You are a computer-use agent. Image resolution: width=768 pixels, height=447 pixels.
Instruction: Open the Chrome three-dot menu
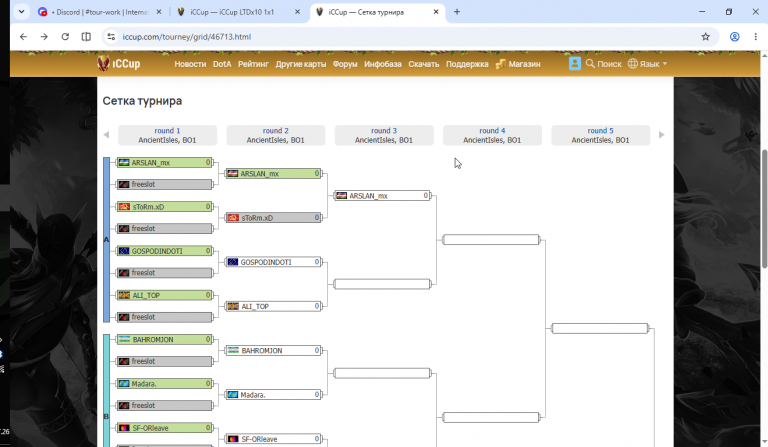click(756, 37)
